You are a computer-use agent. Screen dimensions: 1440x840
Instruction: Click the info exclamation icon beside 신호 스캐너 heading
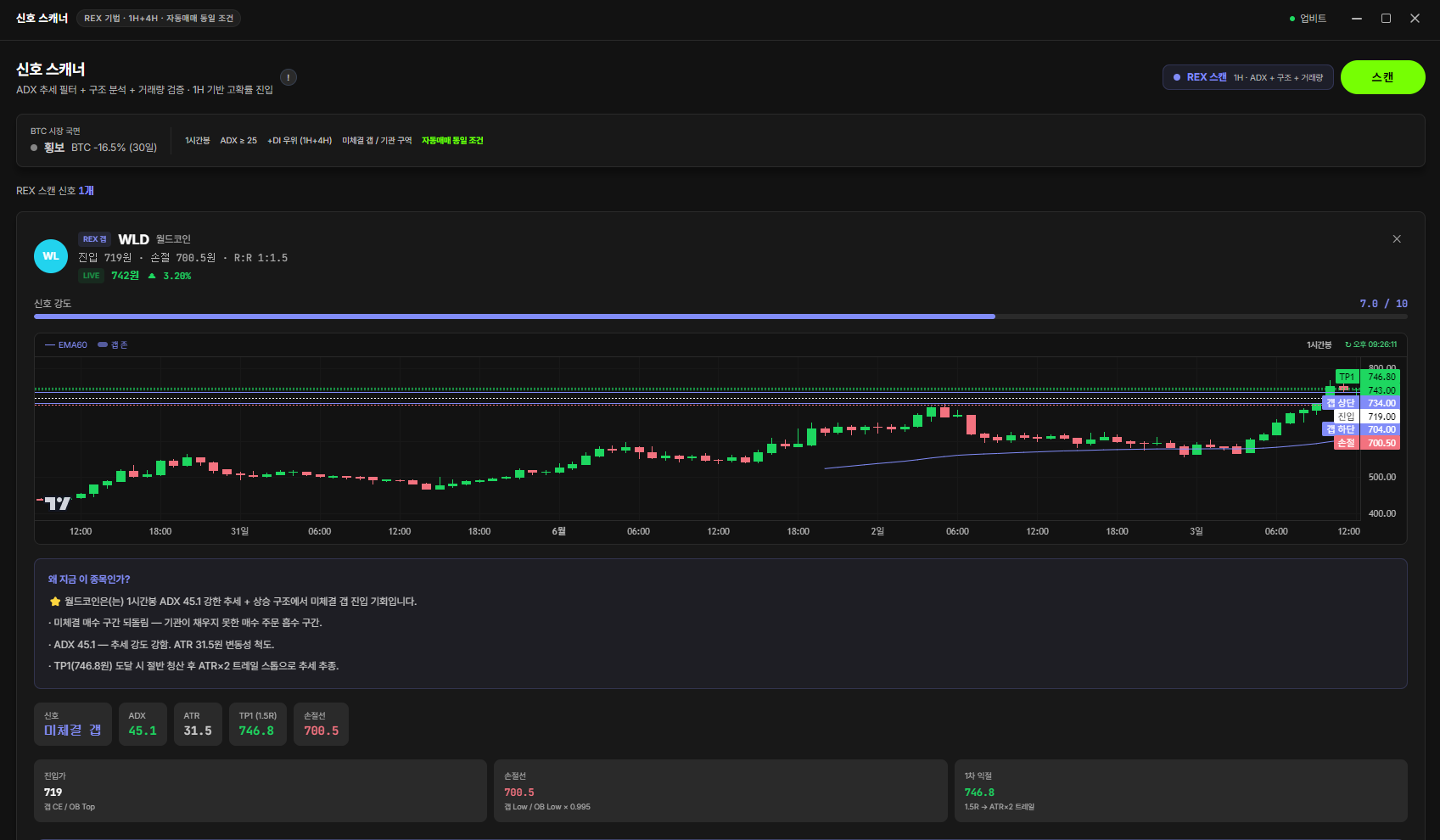[x=289, y=77]
